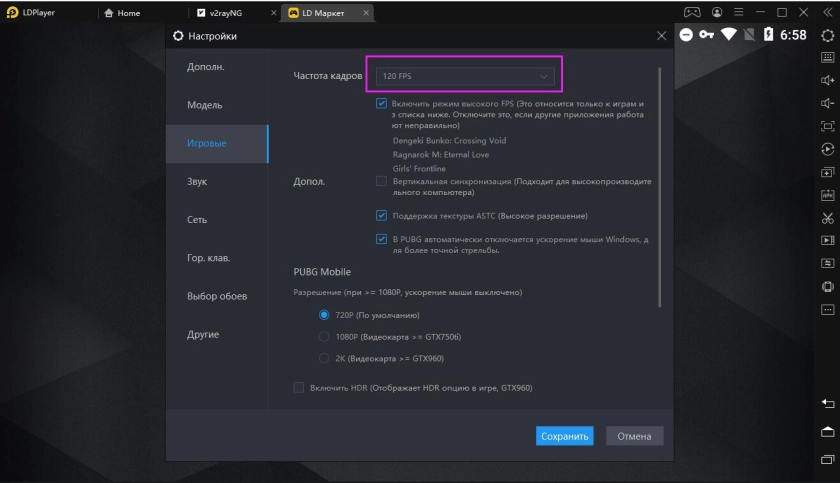This screenshot has width=840, height=483.
Task: Open the Звук settings section
Action: 217,182
